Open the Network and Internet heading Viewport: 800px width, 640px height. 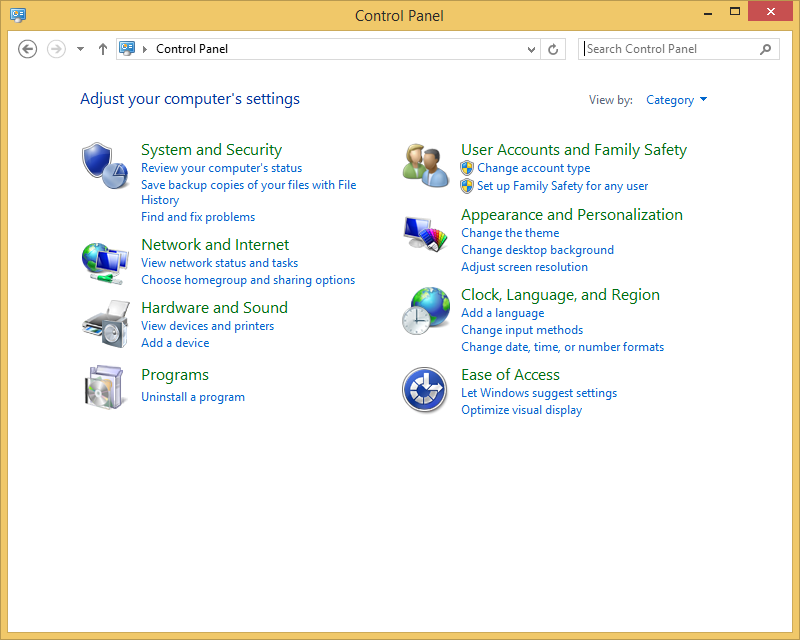pyautogui.click(x=215, y=244)
